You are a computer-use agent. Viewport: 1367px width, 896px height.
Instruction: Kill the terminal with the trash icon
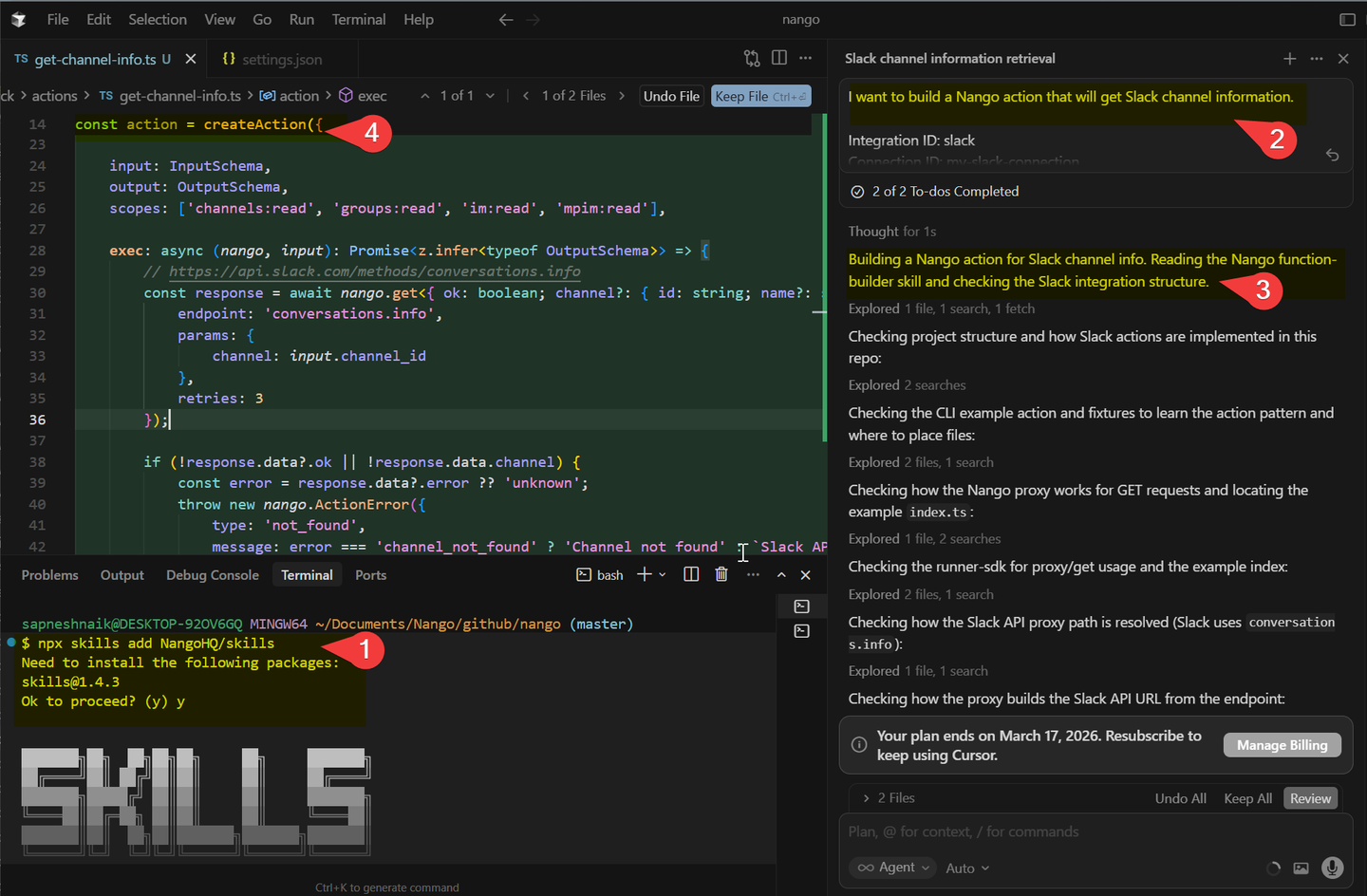tap(721, 574)
